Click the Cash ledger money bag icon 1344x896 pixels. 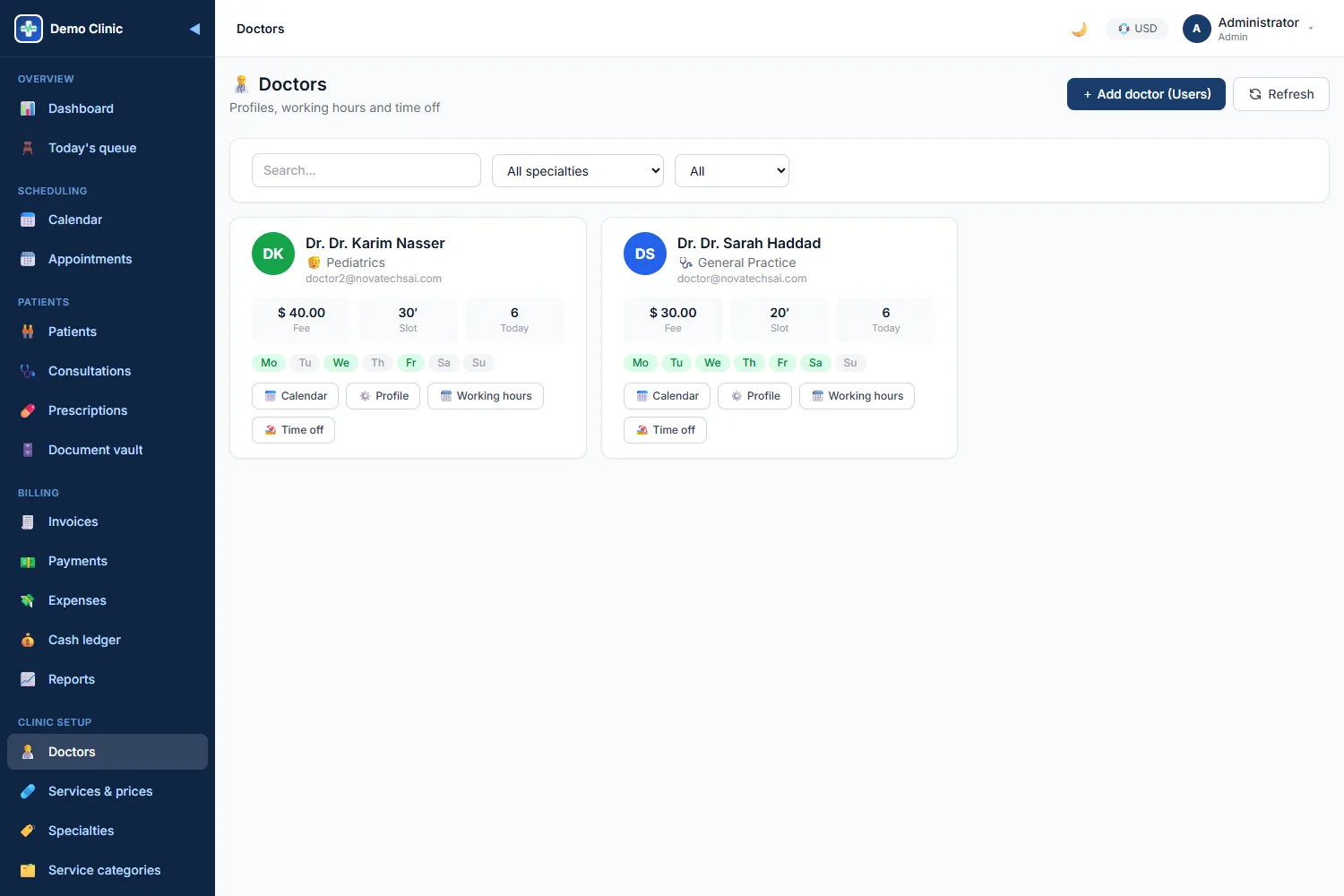tap(28, 640)
